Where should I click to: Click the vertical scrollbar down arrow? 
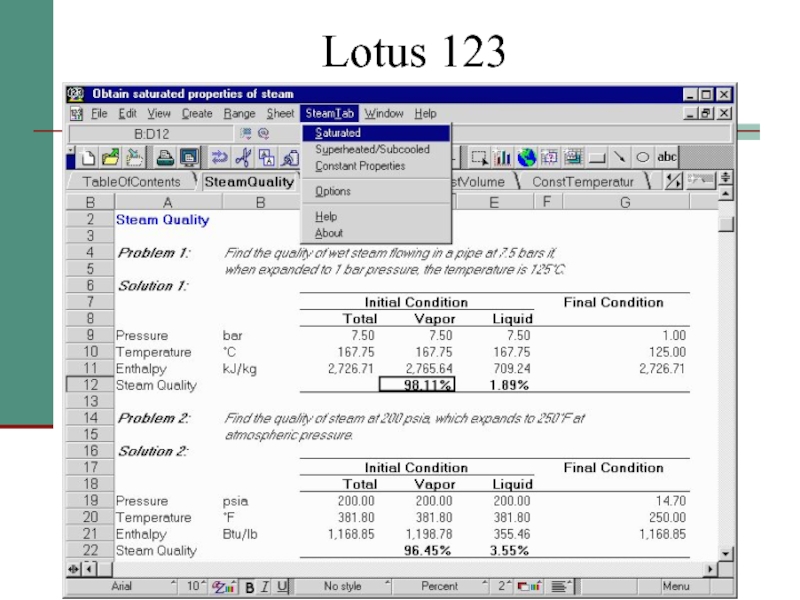point(726,553)
